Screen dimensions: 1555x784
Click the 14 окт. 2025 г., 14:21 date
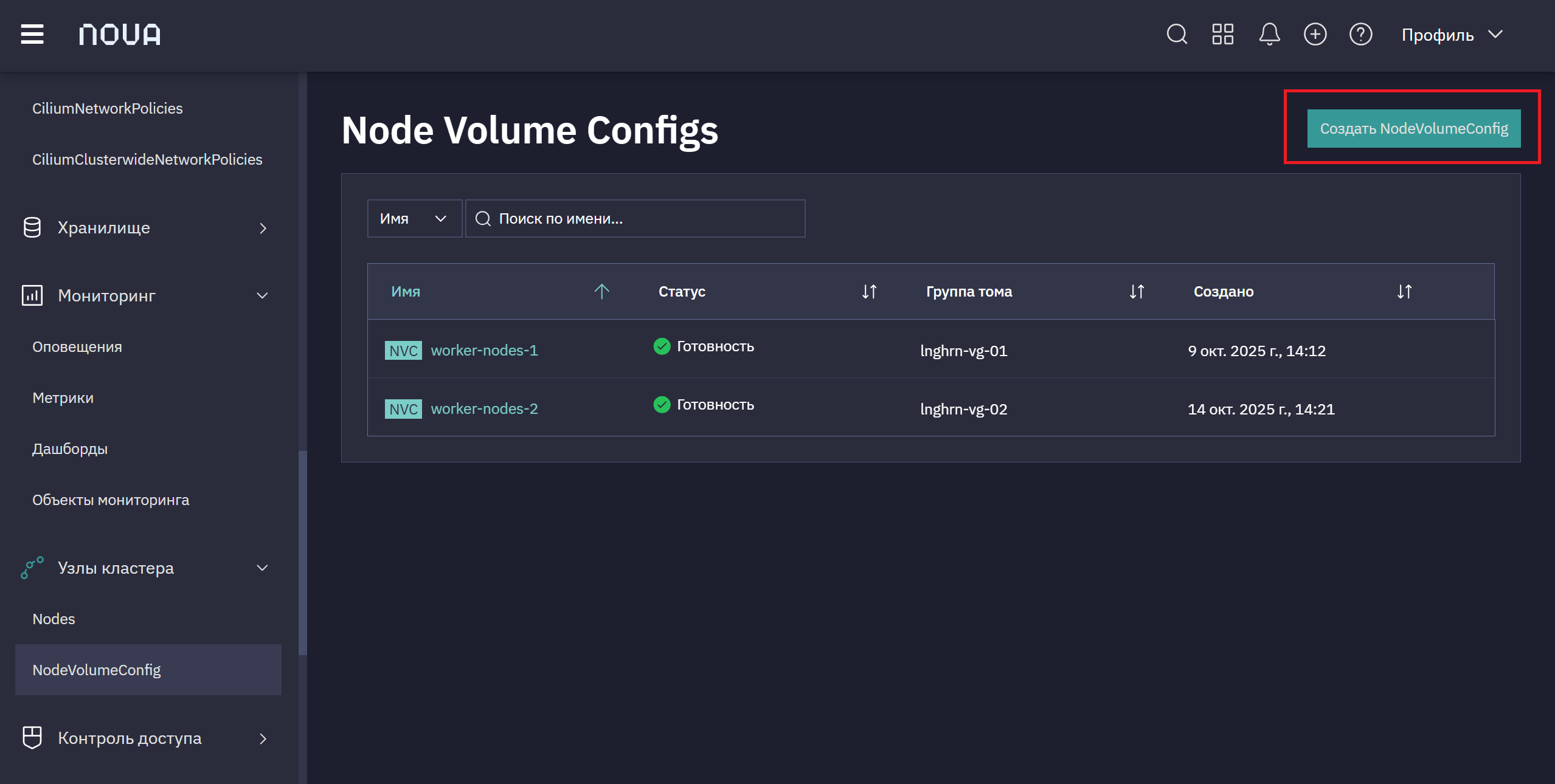[x=1261, y=409]
